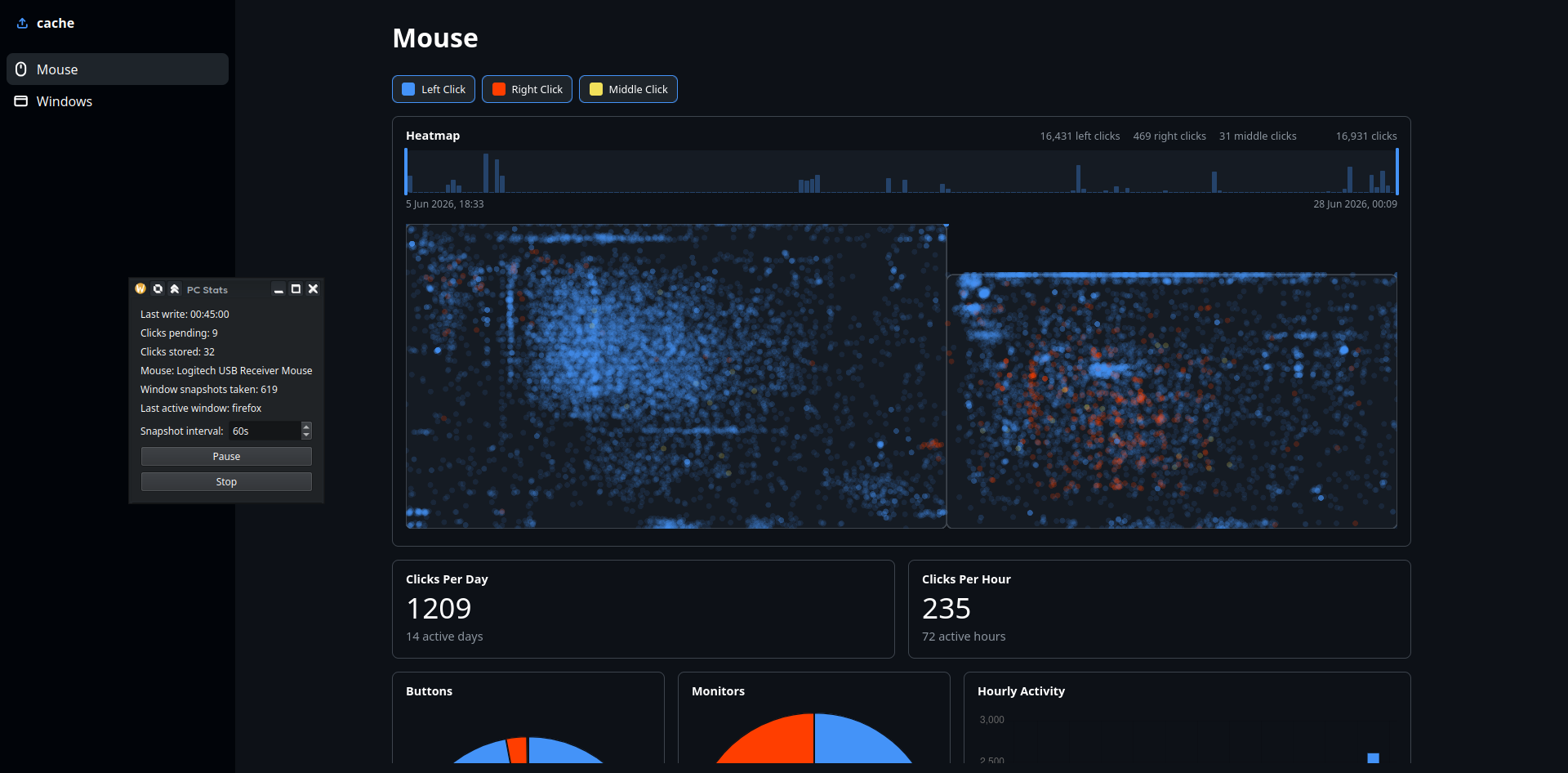This screenshot has width=1568, height=773.
Task: Click the "28 Jun 2026, 00:09" end date
Action: click(1355, 204)
